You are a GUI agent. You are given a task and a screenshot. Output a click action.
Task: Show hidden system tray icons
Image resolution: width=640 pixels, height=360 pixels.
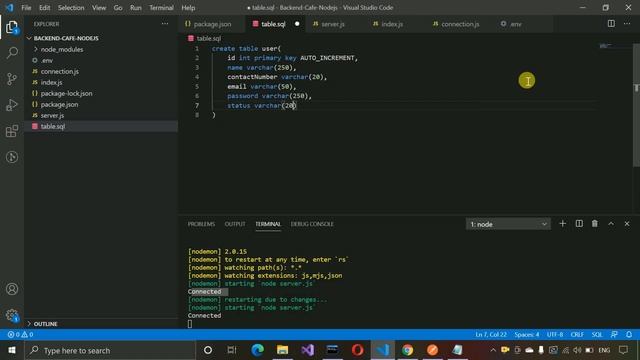pos(493,350)
